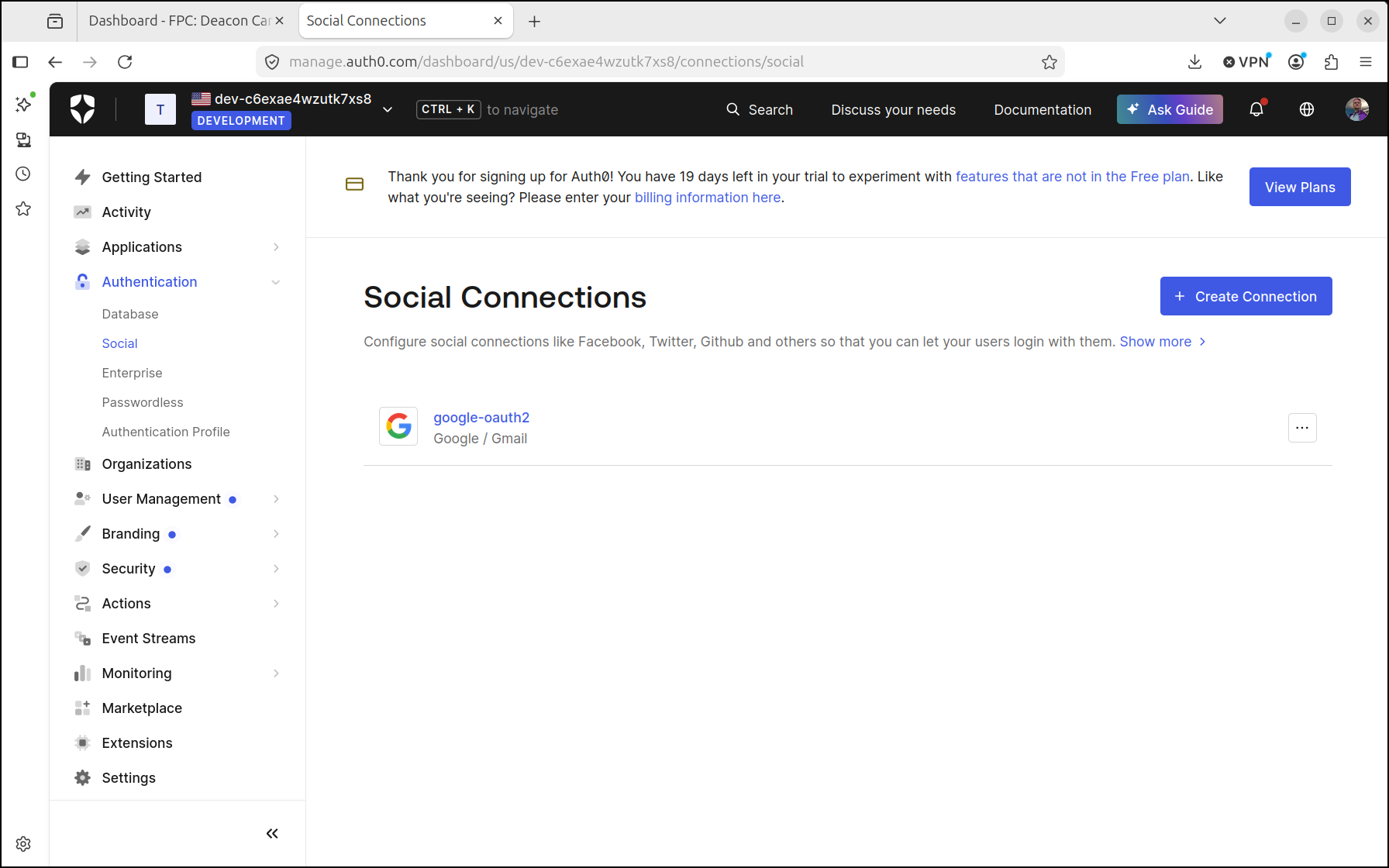
Task: Click the User Management people icon
Action: tap(83, 499)
